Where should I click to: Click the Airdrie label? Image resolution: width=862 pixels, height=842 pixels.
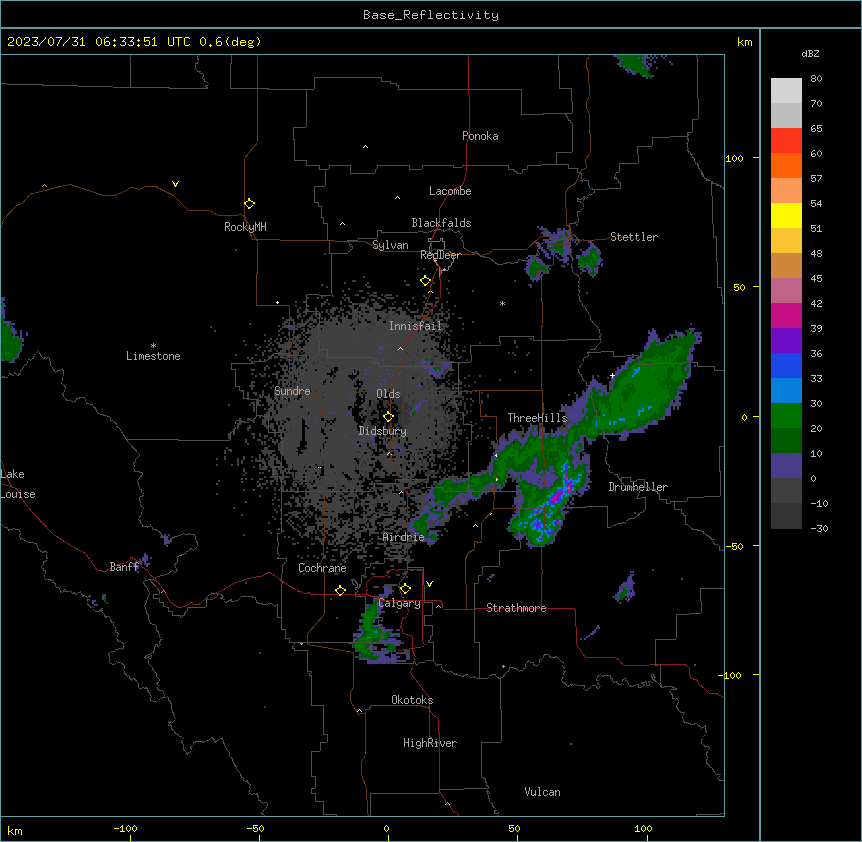pyautogui.click(x=404, y=538)
